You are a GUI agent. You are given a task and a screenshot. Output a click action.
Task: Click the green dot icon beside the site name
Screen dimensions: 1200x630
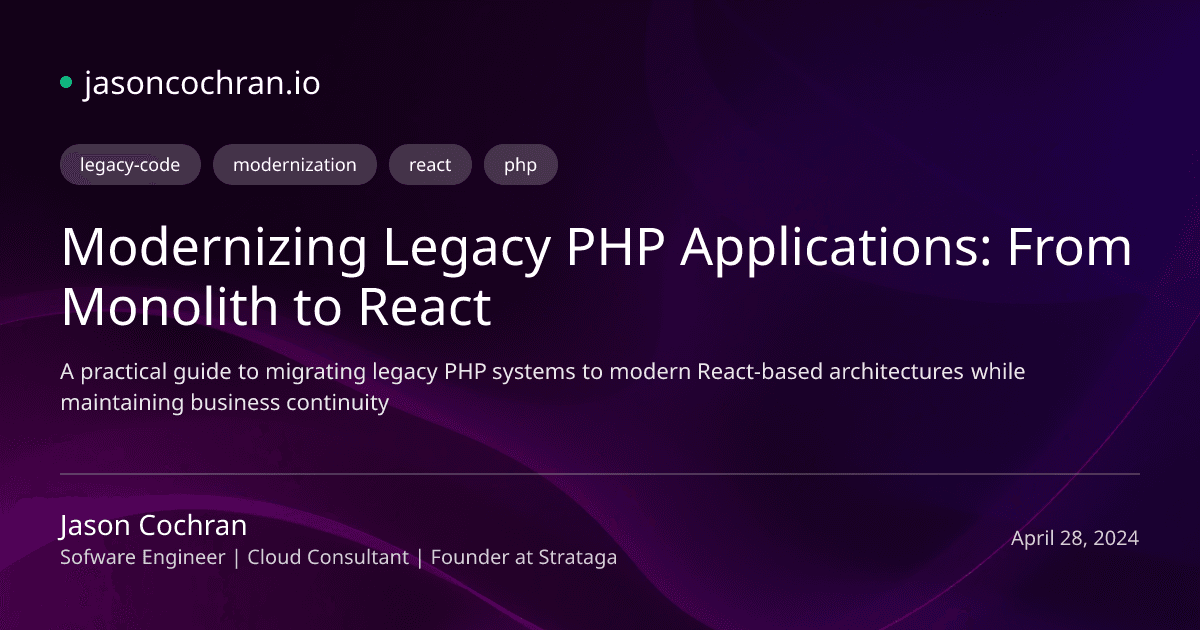pos(66,80)
